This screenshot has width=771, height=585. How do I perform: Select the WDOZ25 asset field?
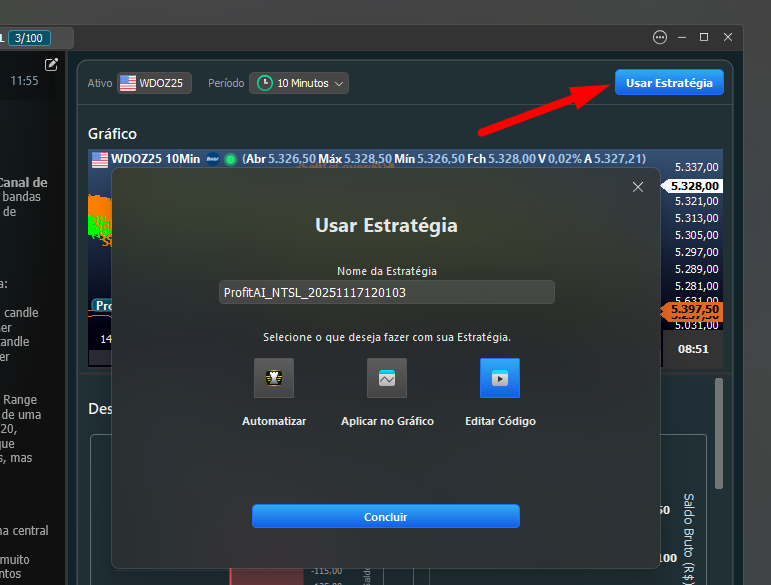tap(154, 83)
